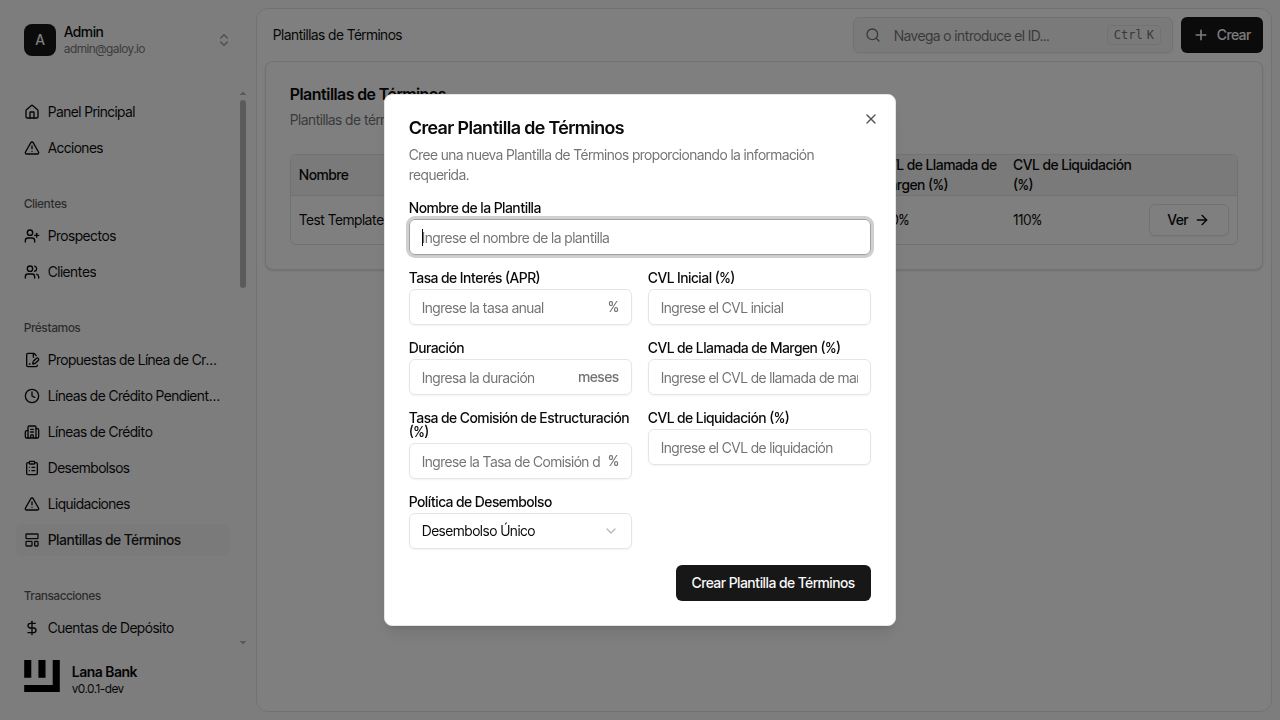Open Líneas de Crédito via its building icon
1280x720 pixels.
click(x=33, y=431)
